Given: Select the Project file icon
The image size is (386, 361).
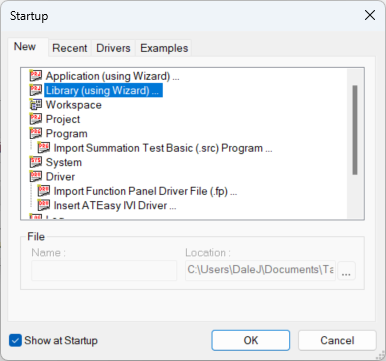Looking at the screenshot, I should [36, 119].
